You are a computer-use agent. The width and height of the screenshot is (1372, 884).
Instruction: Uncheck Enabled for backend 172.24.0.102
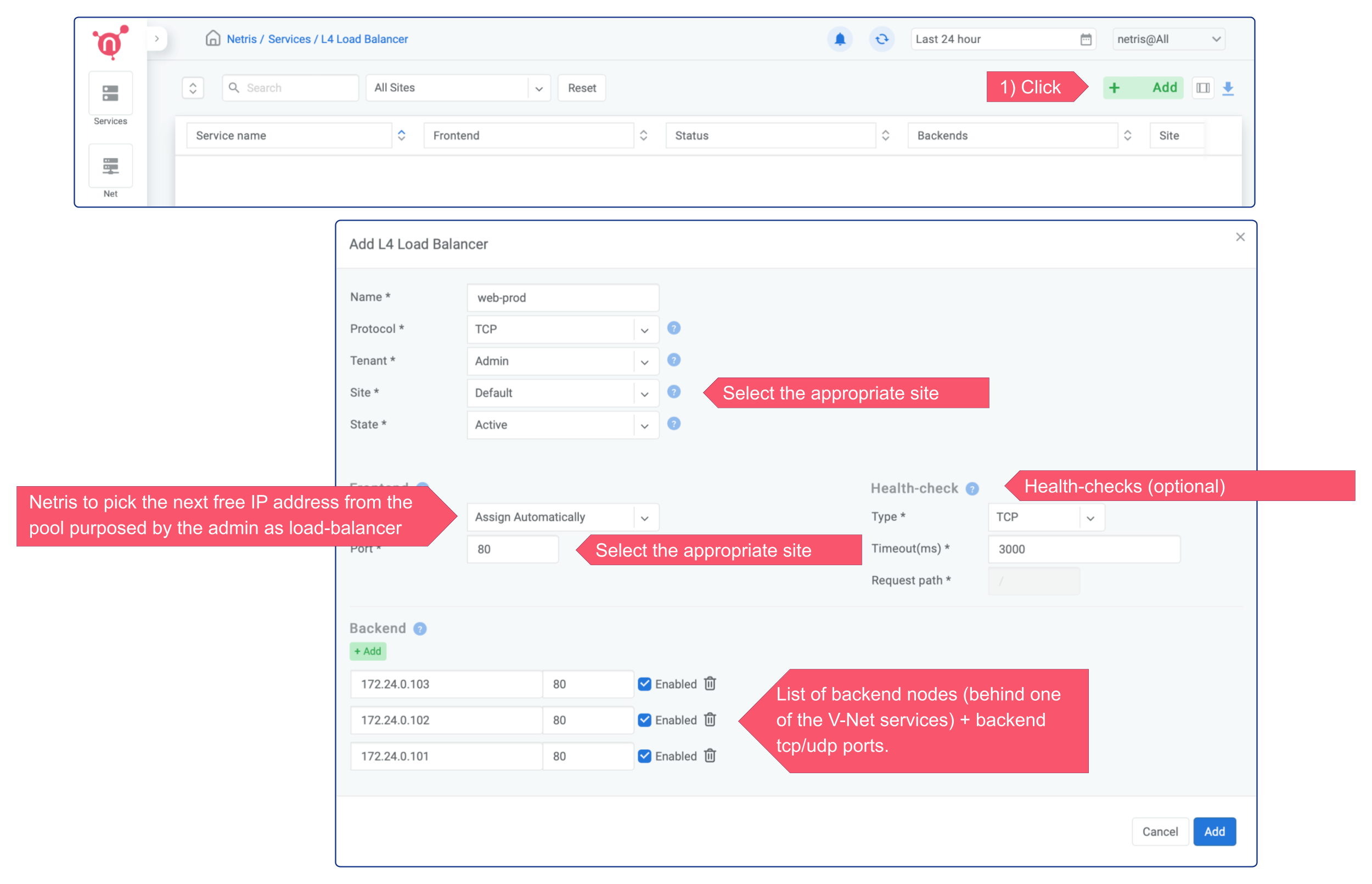coord(645,720)
